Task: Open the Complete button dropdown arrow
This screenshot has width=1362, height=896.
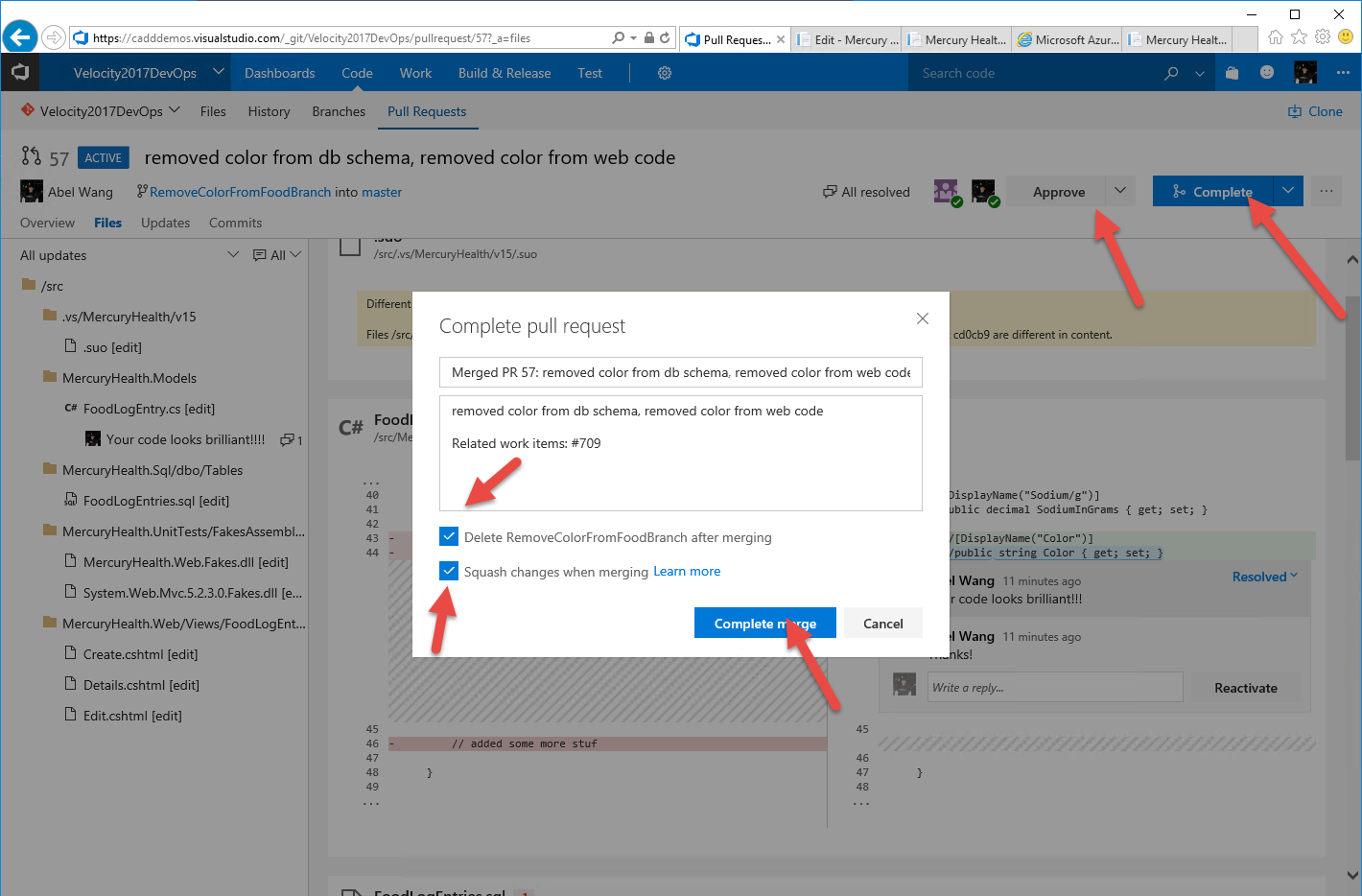Action: pos(1288,191)
